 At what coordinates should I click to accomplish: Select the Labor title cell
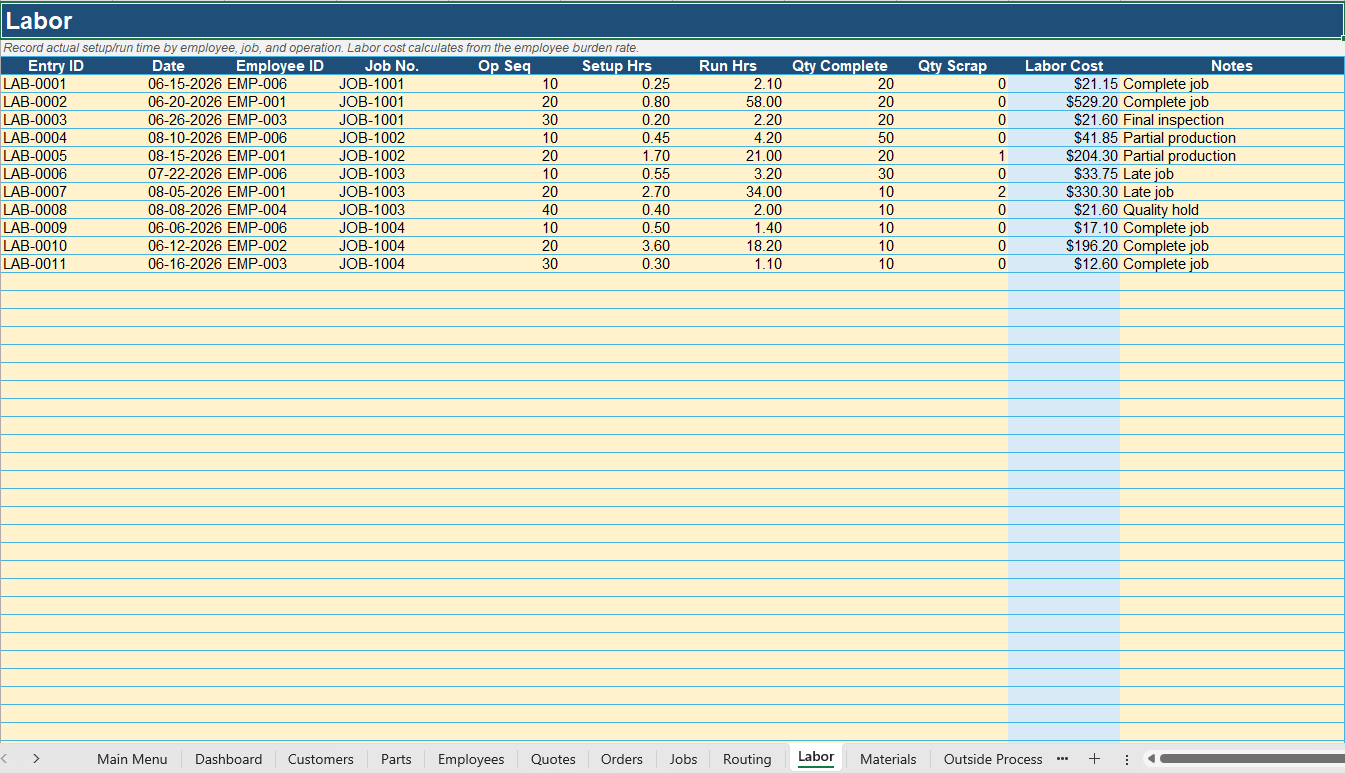coord(672,21)
